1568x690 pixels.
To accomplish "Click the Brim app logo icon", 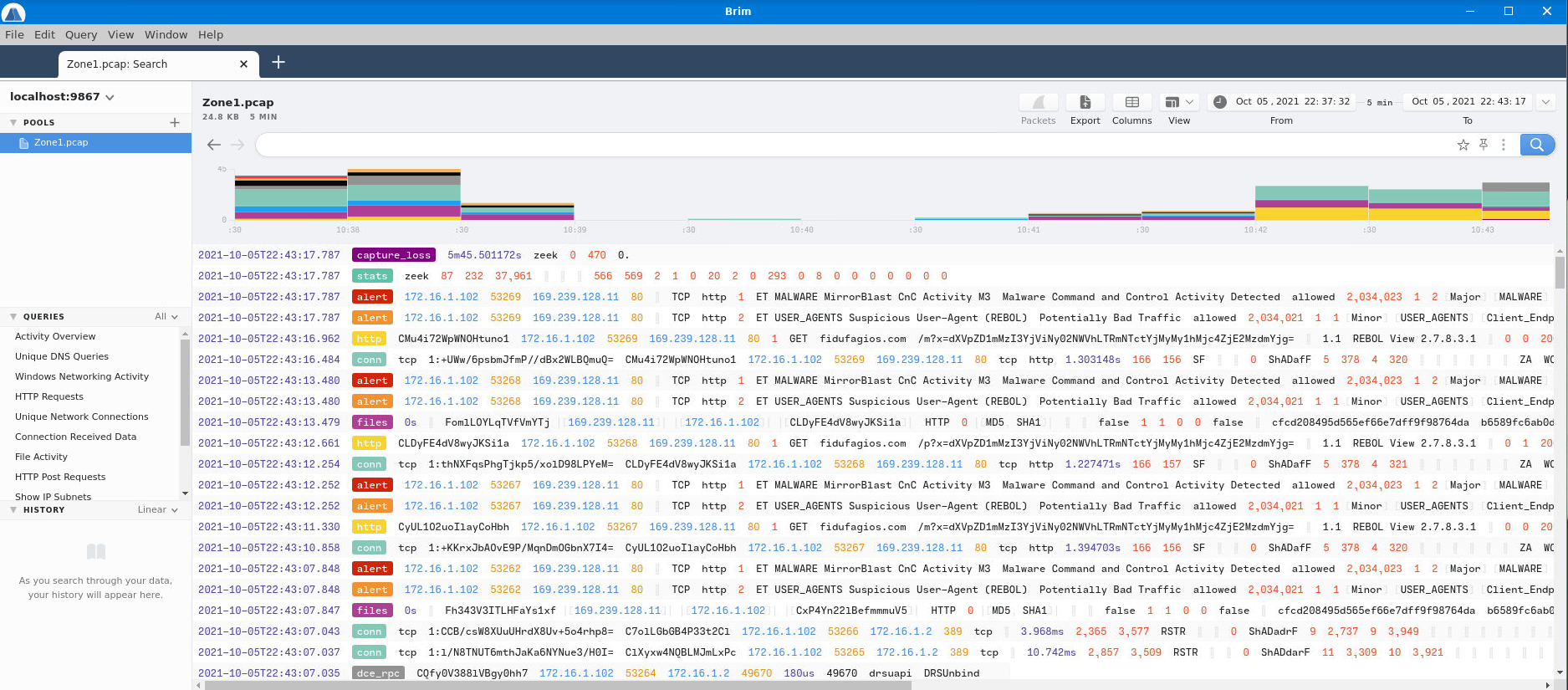I will click(13, 12).
